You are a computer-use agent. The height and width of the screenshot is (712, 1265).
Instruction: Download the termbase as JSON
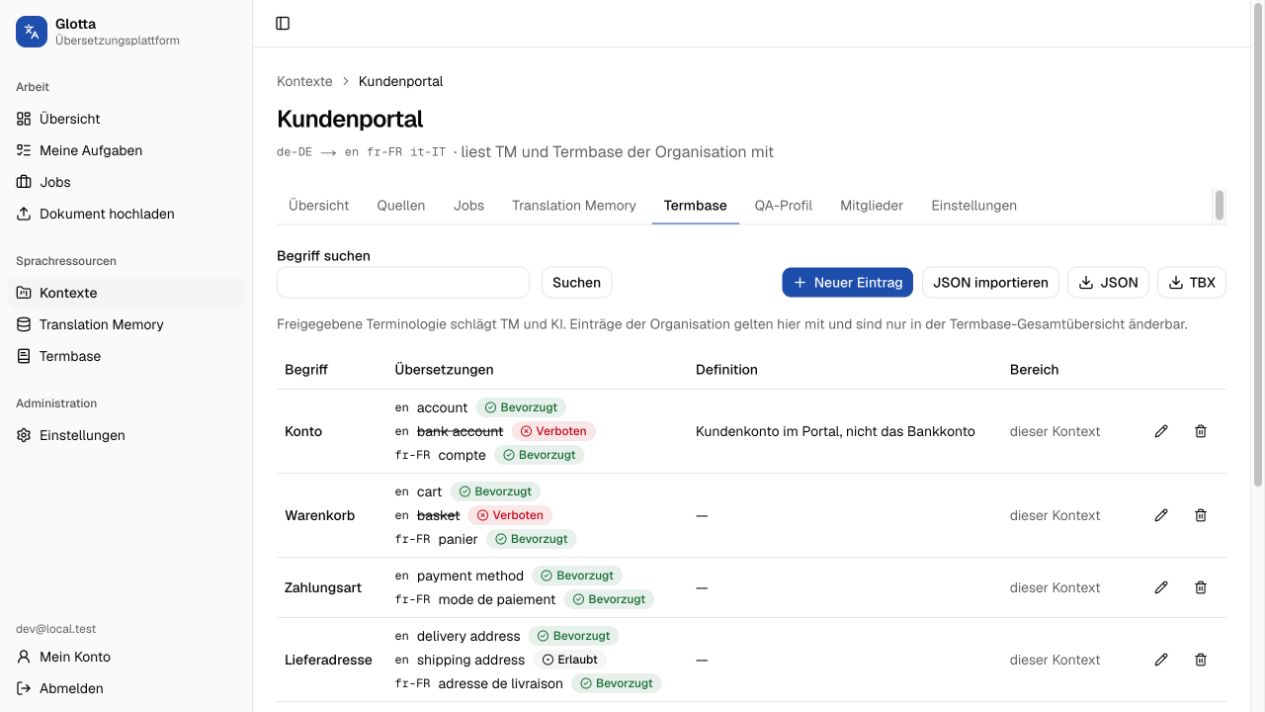tap(1109, 282)
